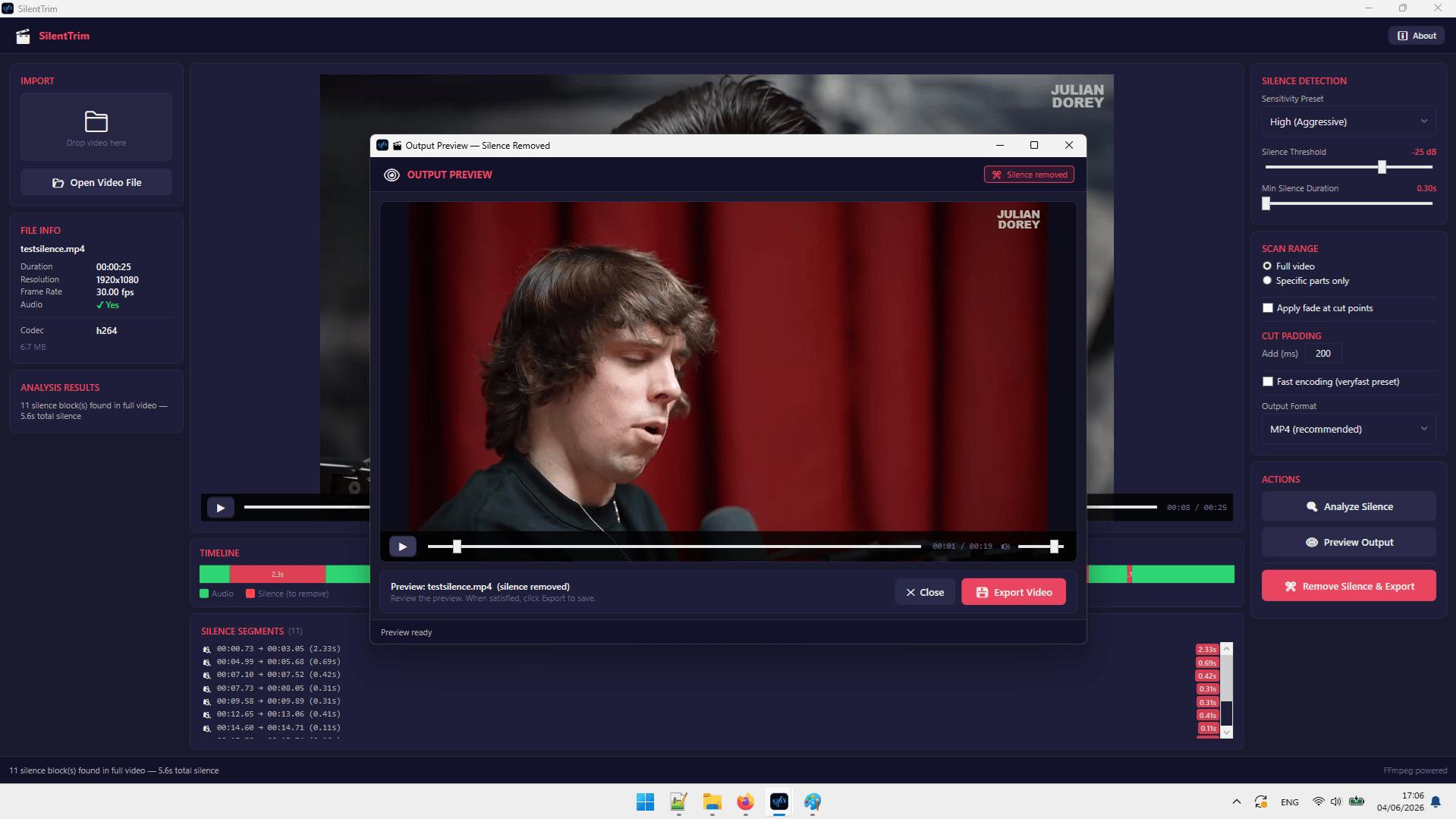Click Export Video button

click(x=1013, y=592)
